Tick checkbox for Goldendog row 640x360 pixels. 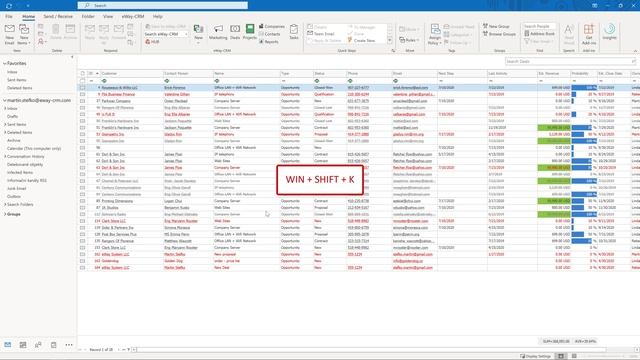pyautogui.click(x=82, y=261)
